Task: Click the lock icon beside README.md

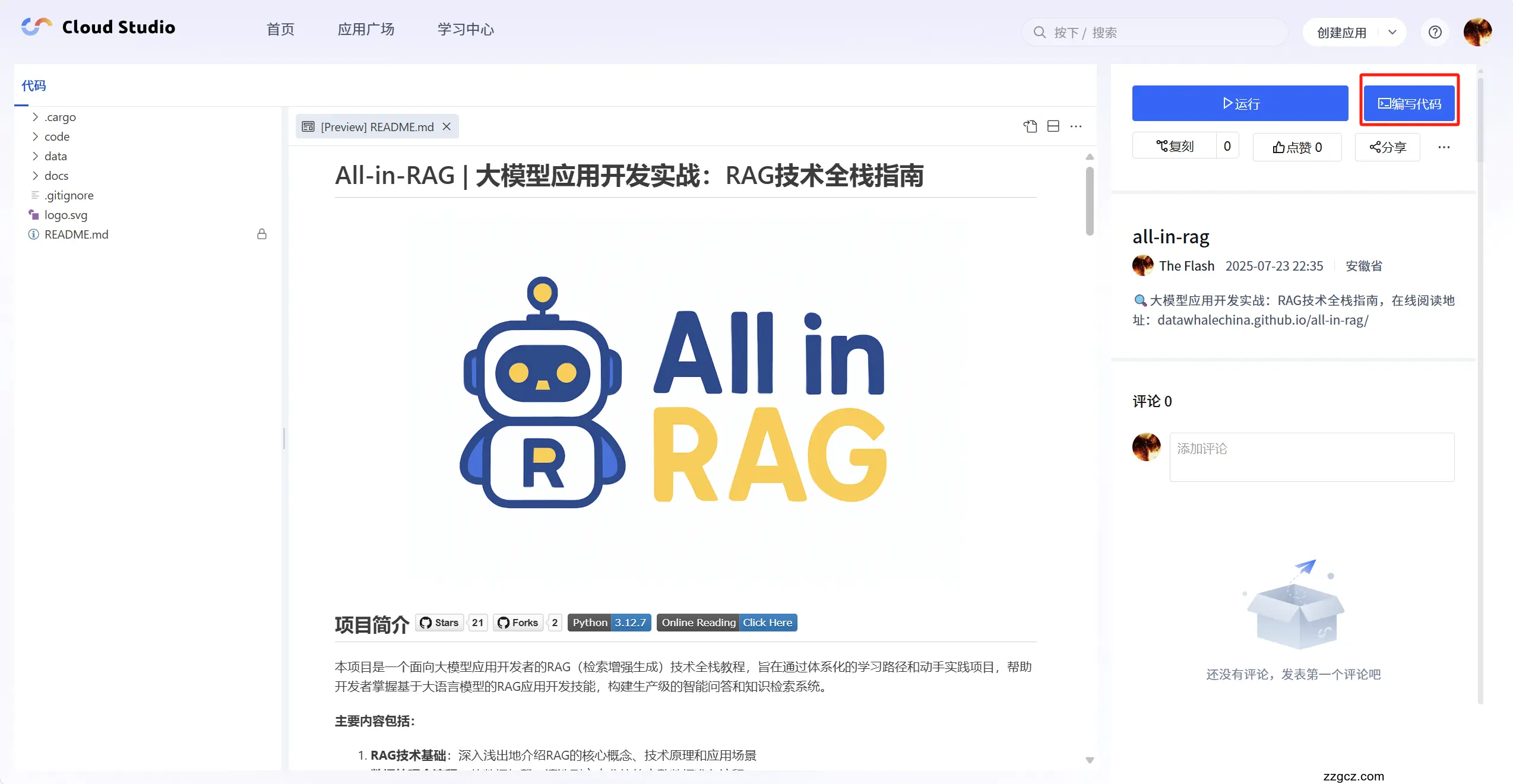Action: pyautogui.click(x=262, y=234)
